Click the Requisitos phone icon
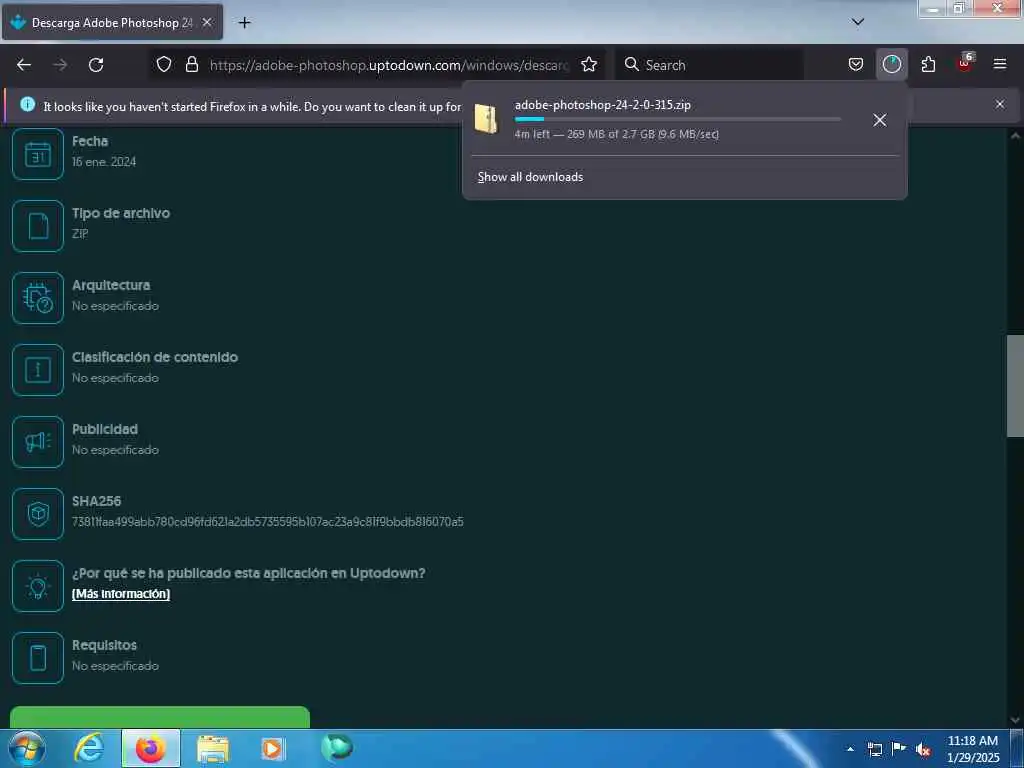The width and height of the screenshot is (1024, 768). pos(38,658)
